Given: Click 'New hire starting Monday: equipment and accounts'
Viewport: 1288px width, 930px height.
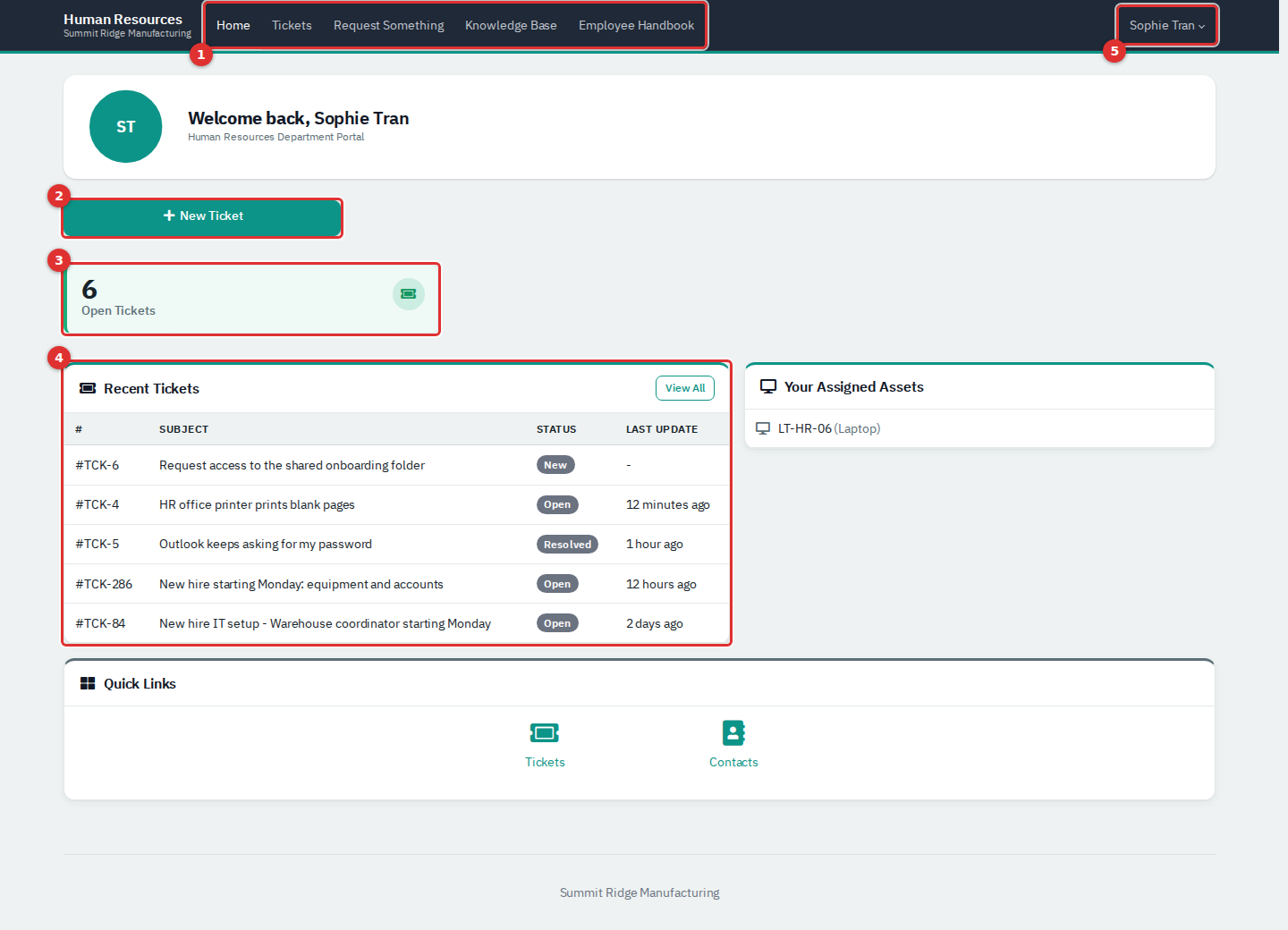Looking at the screenshot, I should [x=301, y=584].
